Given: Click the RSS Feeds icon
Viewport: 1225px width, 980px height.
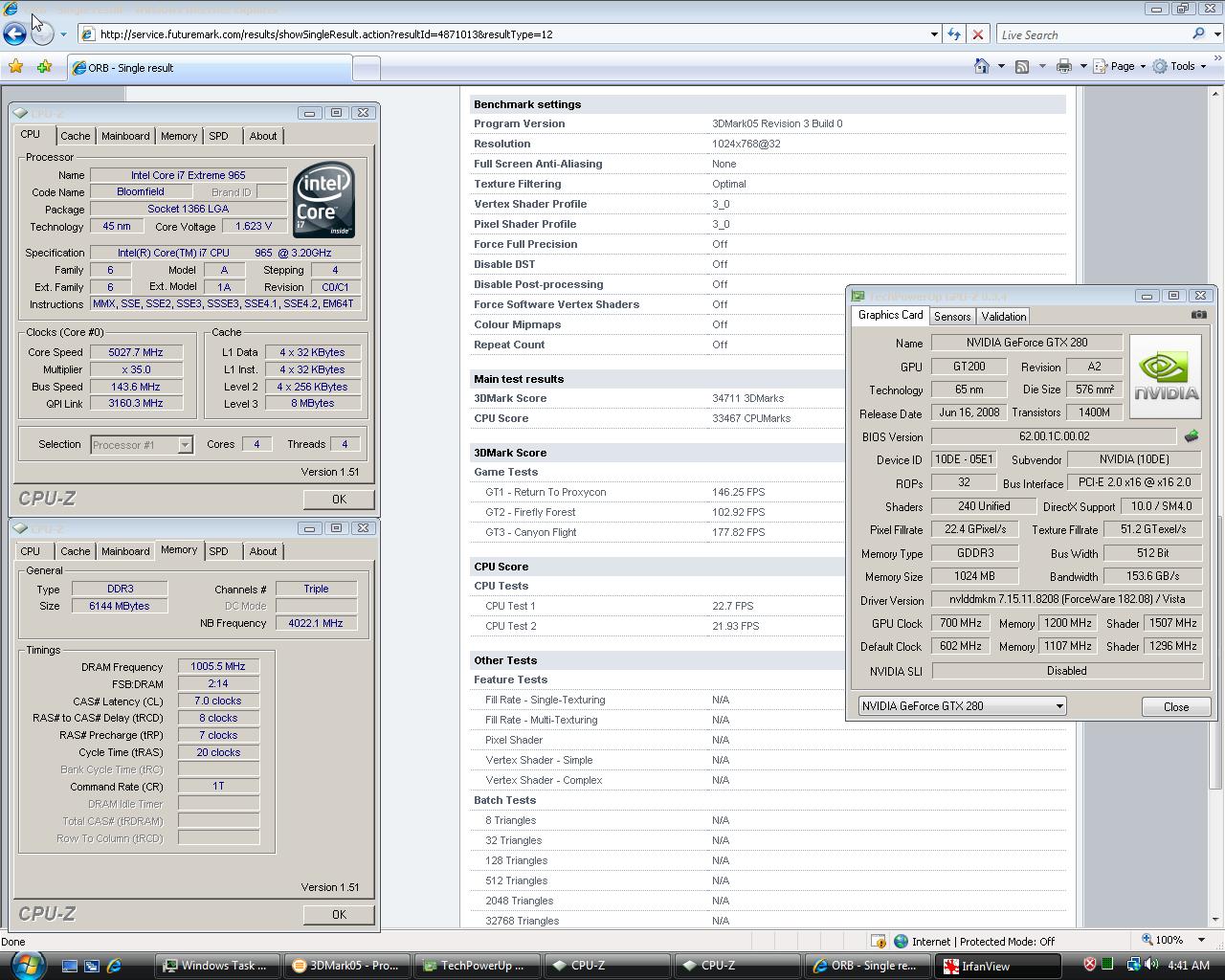Looking at the screenshot, I should [x=1022, y=66].
